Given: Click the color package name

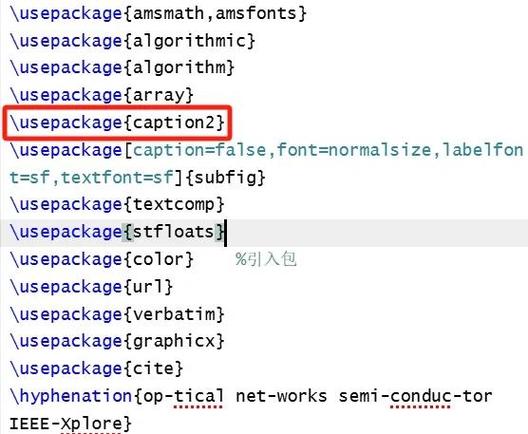Looking at the screenshot, I should point(159,259).
